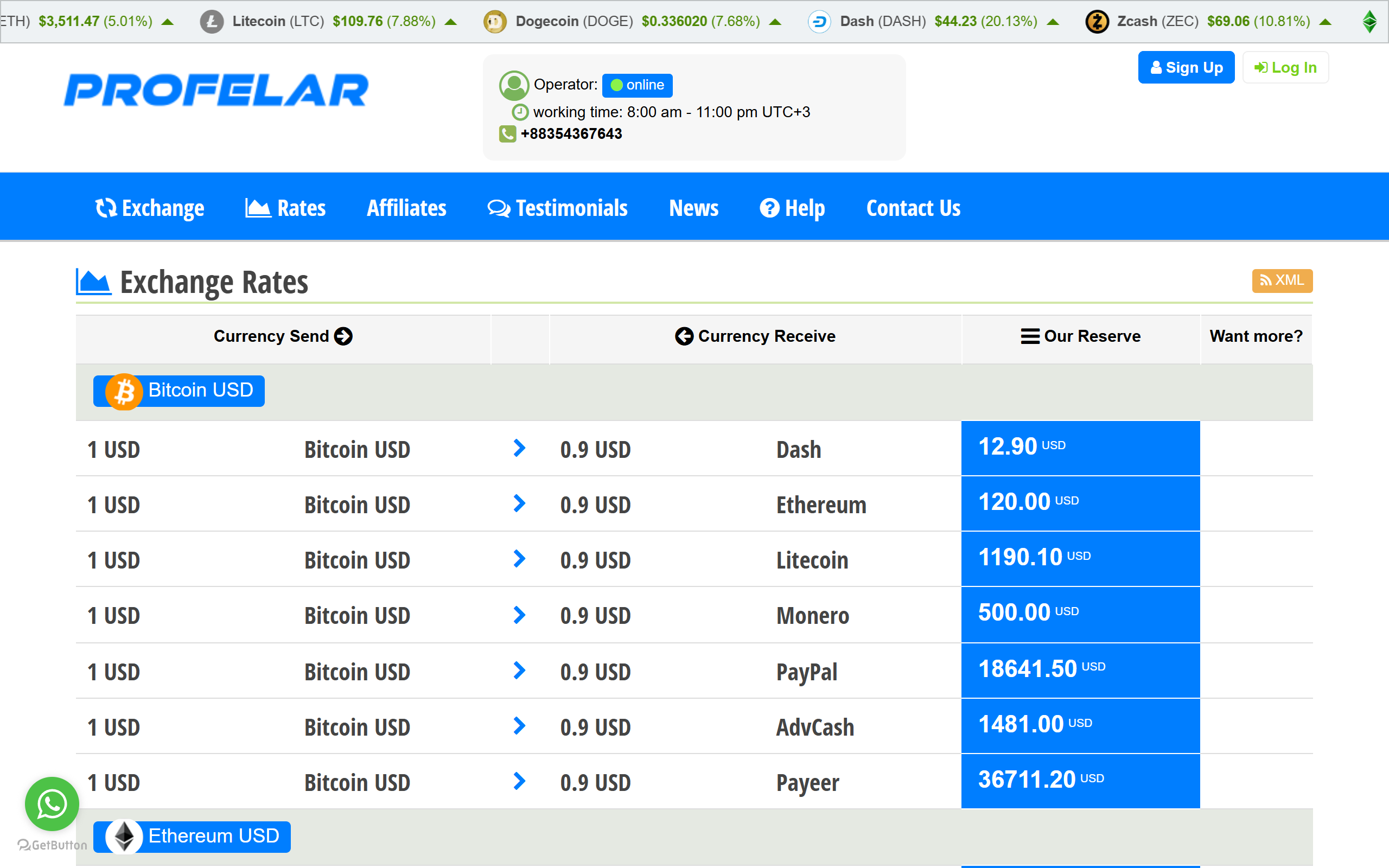The width and height of the screenshot is (1389, 868).
Task: Click the Litecoin reserve 1190.10 USD cell
Action: (x=1080, y=559)
